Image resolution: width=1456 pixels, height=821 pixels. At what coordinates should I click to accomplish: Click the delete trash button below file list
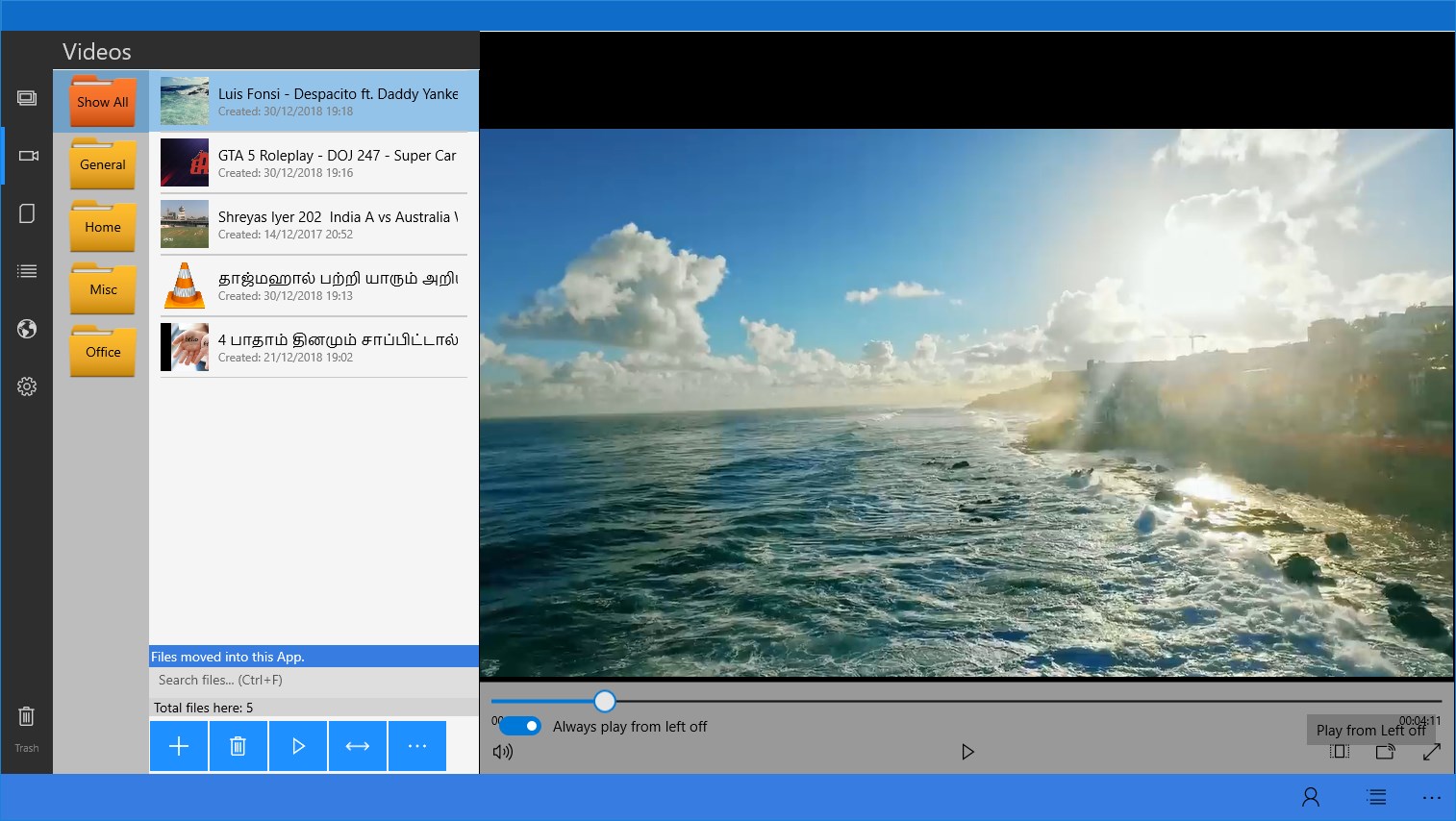[238, 746]
